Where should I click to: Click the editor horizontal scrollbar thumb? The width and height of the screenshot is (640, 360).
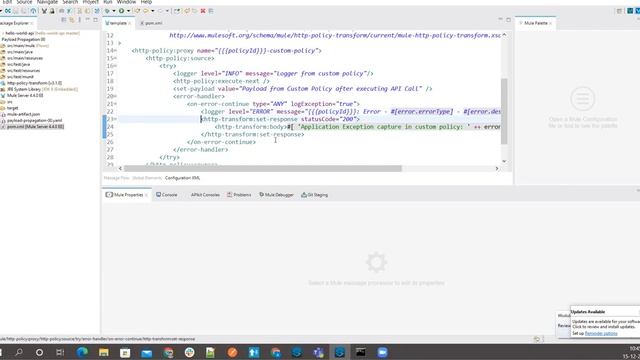click(x=263, y=168)
